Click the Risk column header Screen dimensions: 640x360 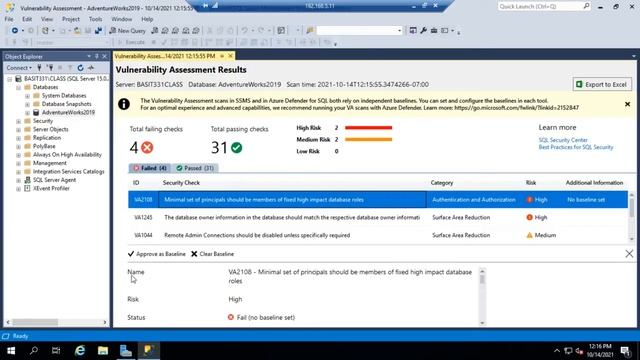click(x=531, y=183)
